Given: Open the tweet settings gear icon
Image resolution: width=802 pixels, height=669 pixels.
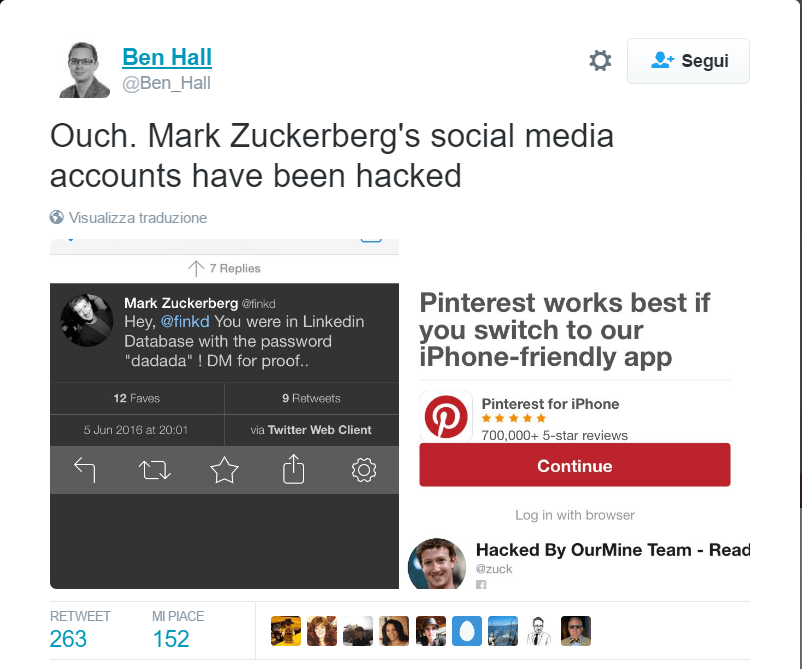Looking at the screenshot, I should point(600,61).
